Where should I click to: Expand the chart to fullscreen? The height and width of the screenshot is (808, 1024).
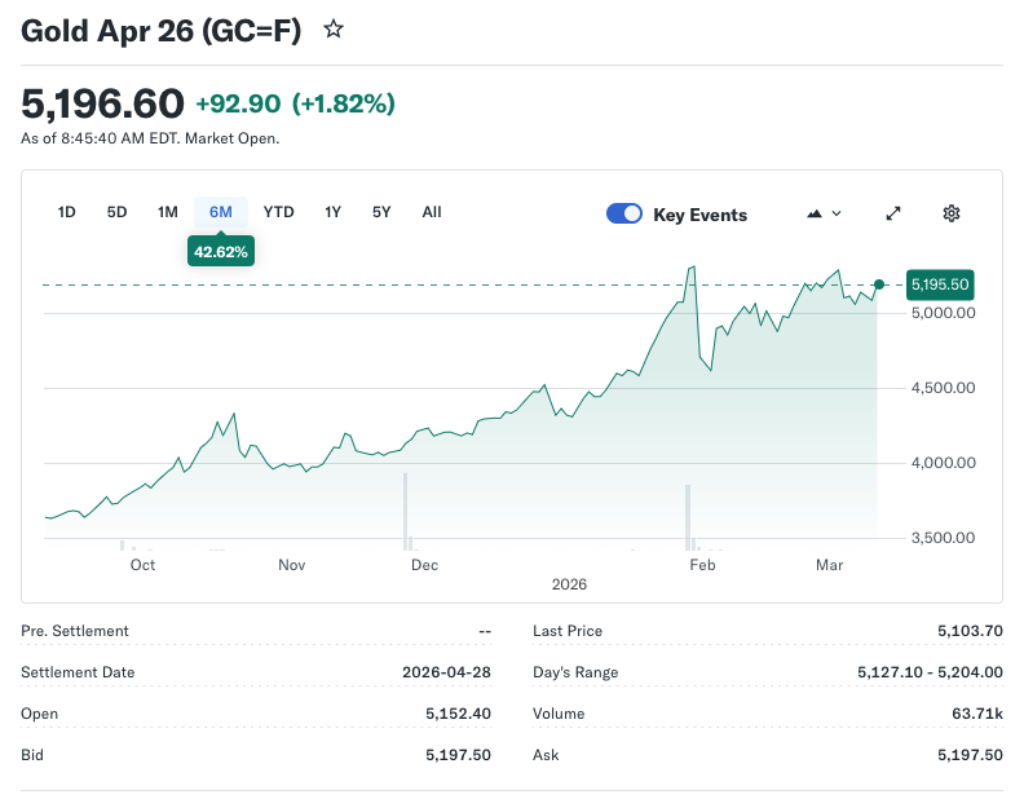[892, 213]
